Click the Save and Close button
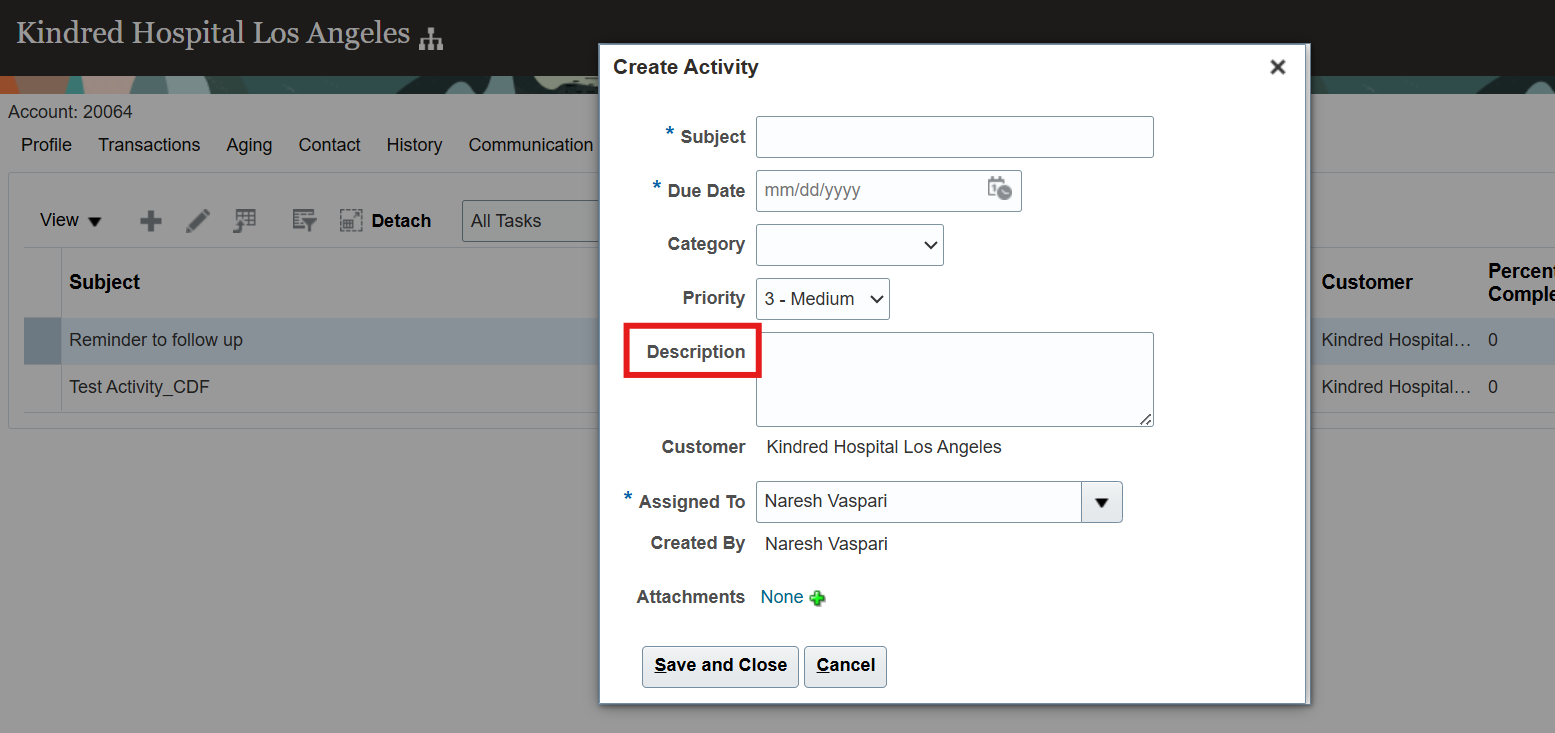This screenshot has height=733, width=1555. point(721,666)
